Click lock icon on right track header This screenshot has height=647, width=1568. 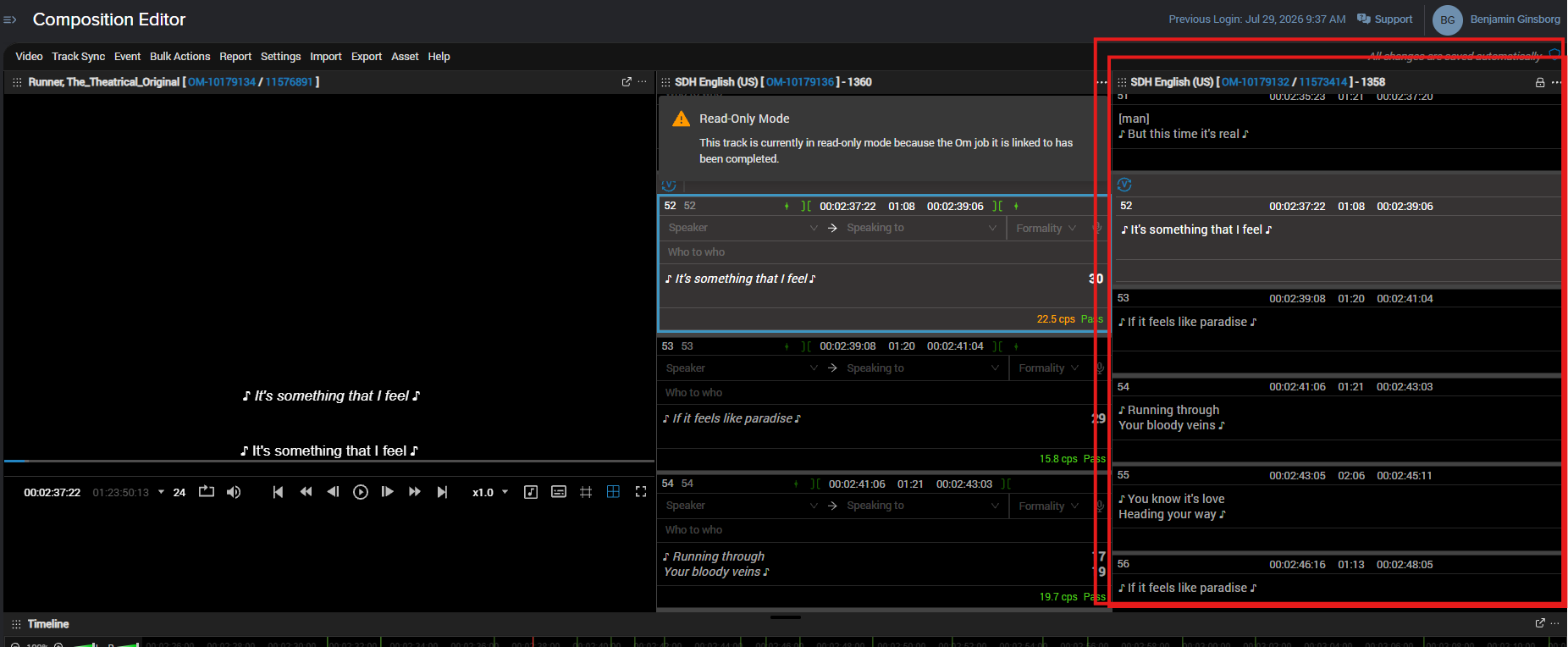point(1540,82)
